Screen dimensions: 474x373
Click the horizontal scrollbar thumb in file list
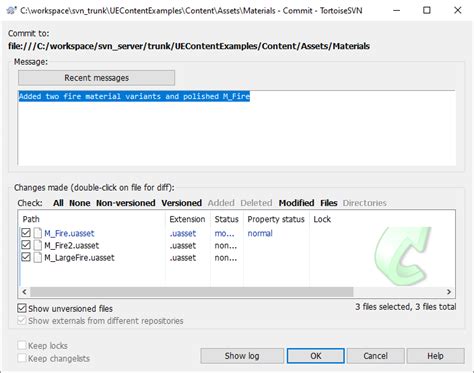coord(192,292)
